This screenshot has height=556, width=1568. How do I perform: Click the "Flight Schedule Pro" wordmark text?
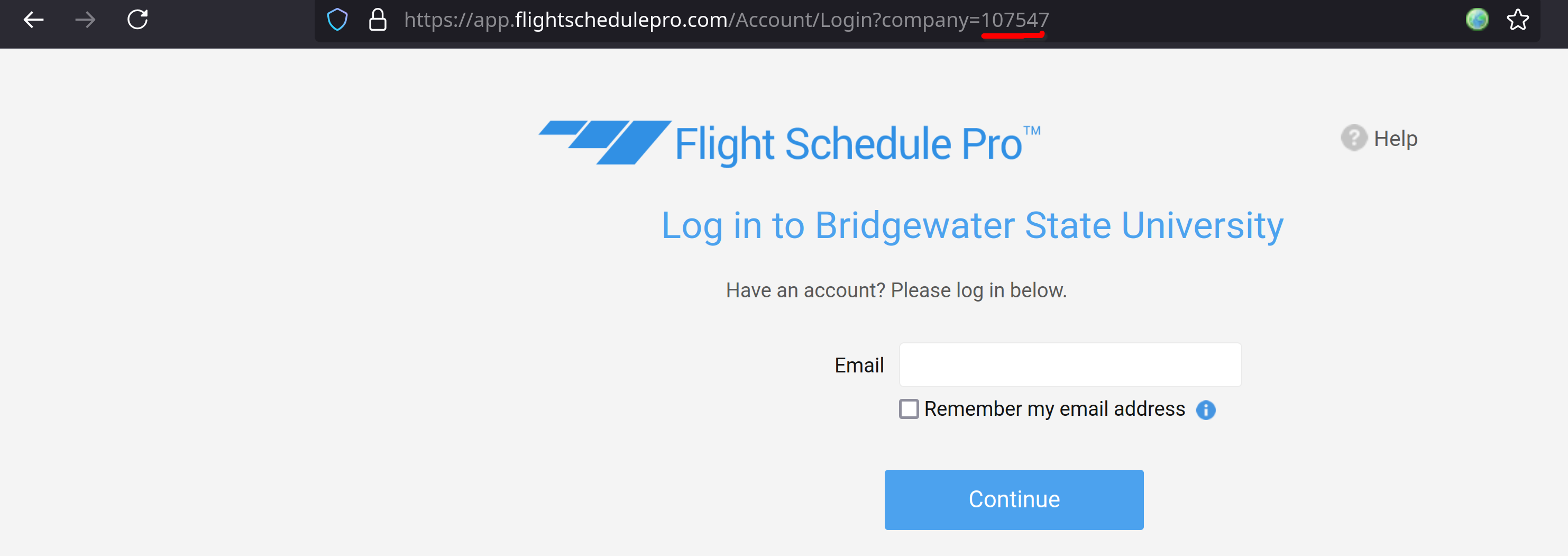(849, 144)
